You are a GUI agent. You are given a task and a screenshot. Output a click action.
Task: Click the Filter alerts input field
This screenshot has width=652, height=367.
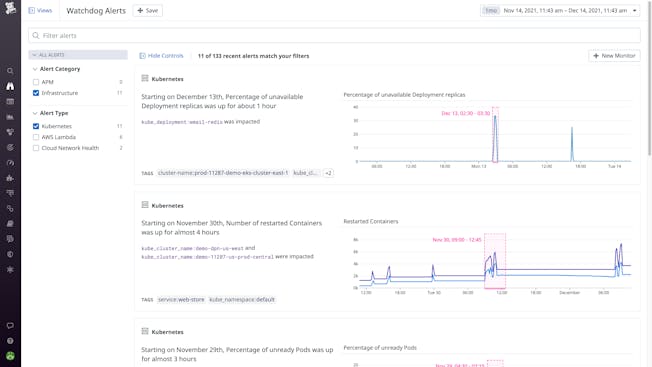click(x=334, y=35)
